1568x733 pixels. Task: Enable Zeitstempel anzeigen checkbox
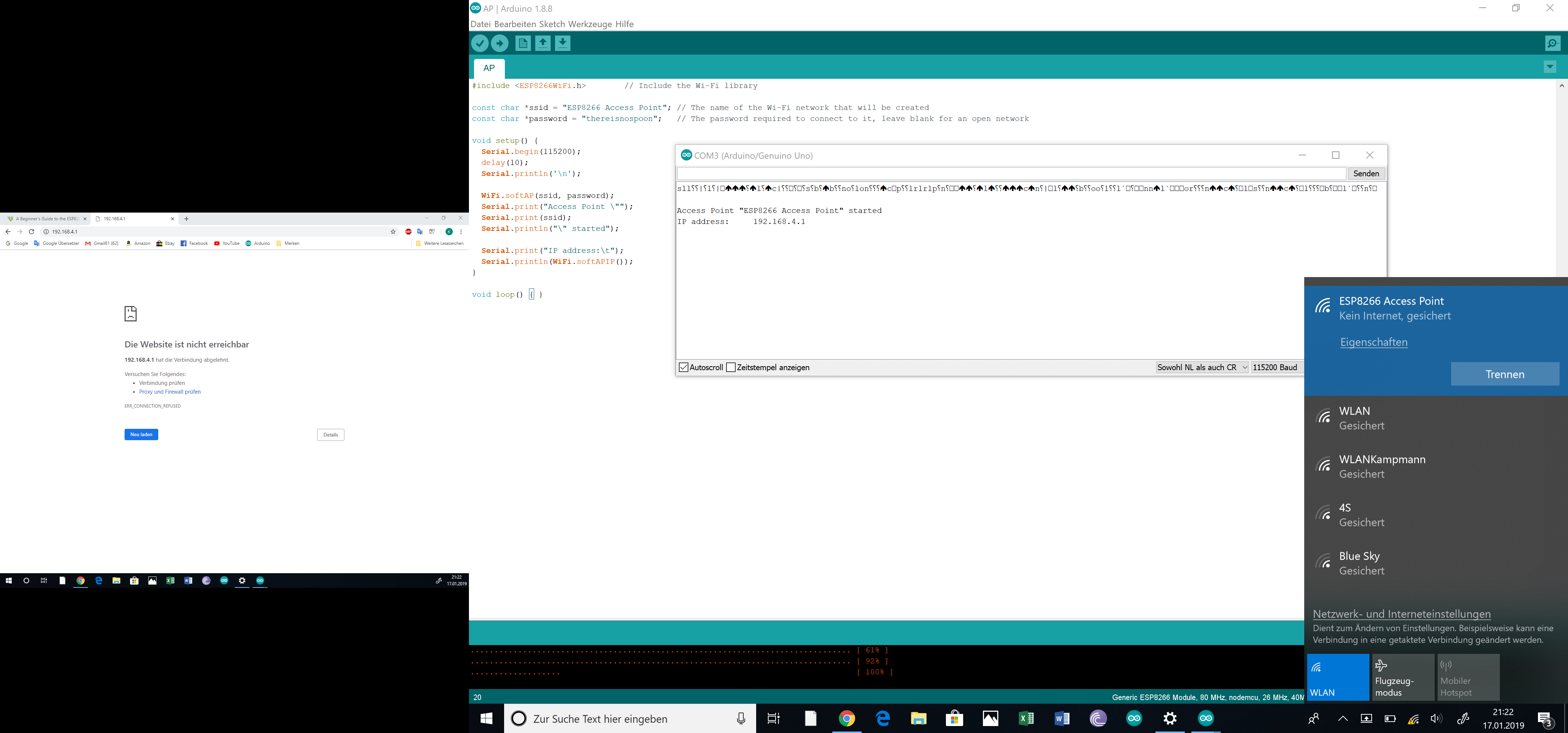click(x=731, y=367)
